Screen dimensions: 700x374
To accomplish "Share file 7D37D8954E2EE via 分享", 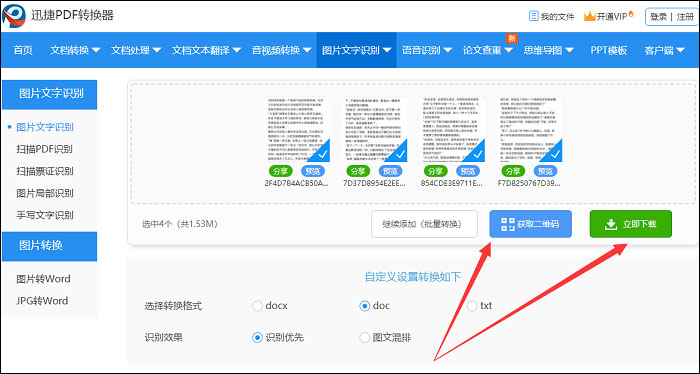I will click(x=358, y=171).
